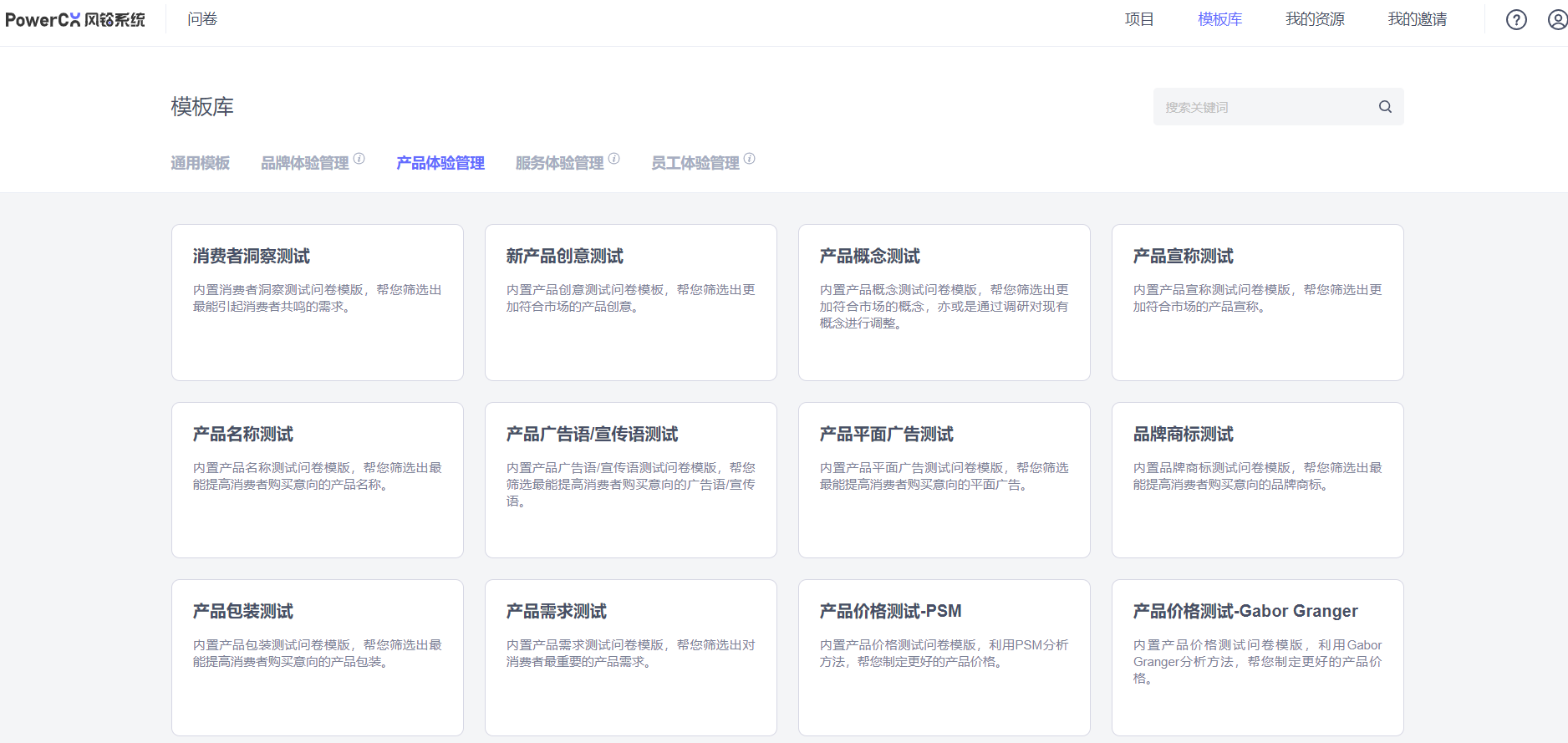Choose the 品牌商标测试 template card

point(1257,480)
